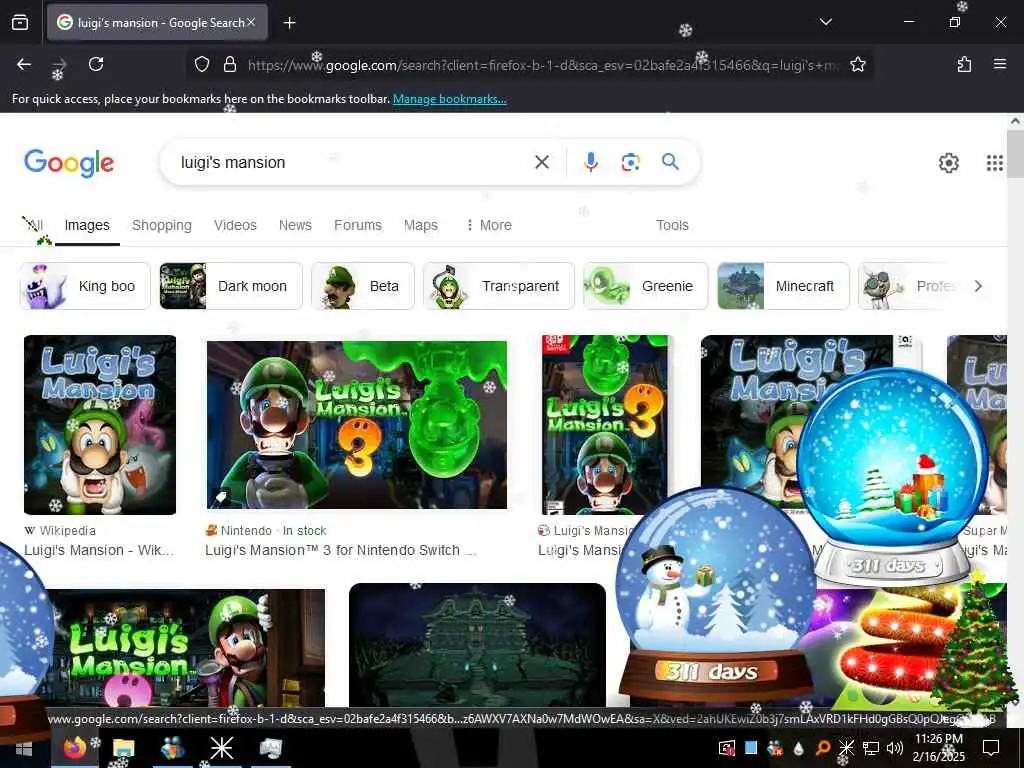1024x768 pixels.
Task: List all tabs dropdown arrow
Action: [x=825, y=22]
